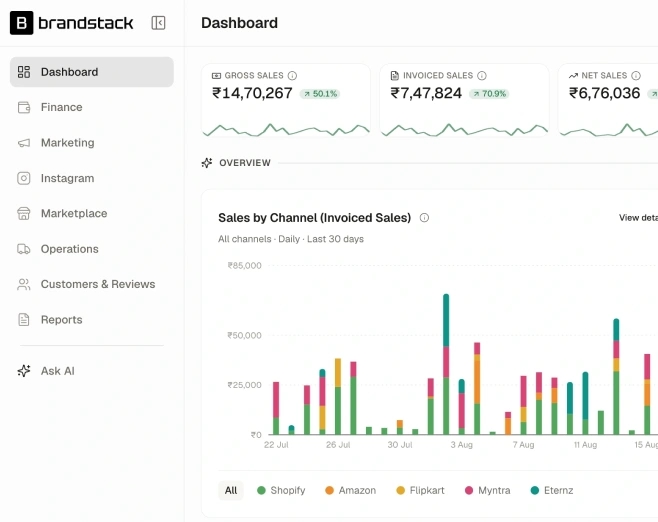658x522 pixels.
Task: Click the Dashboard page heading
Action: pos(239,23)
